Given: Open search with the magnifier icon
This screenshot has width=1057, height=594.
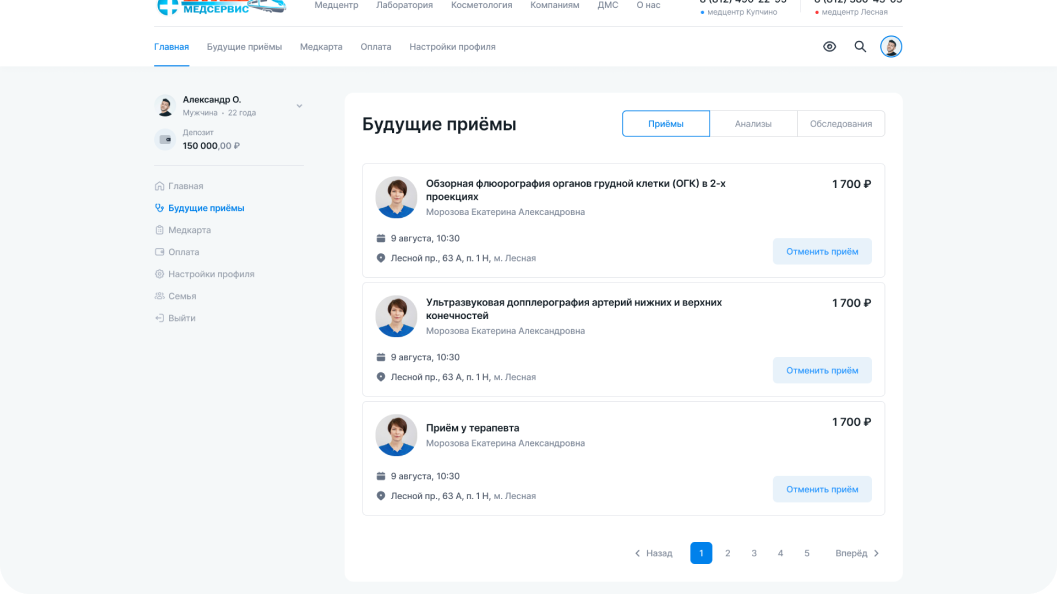Looking at the screenshot, I should [x=860, y=47].
